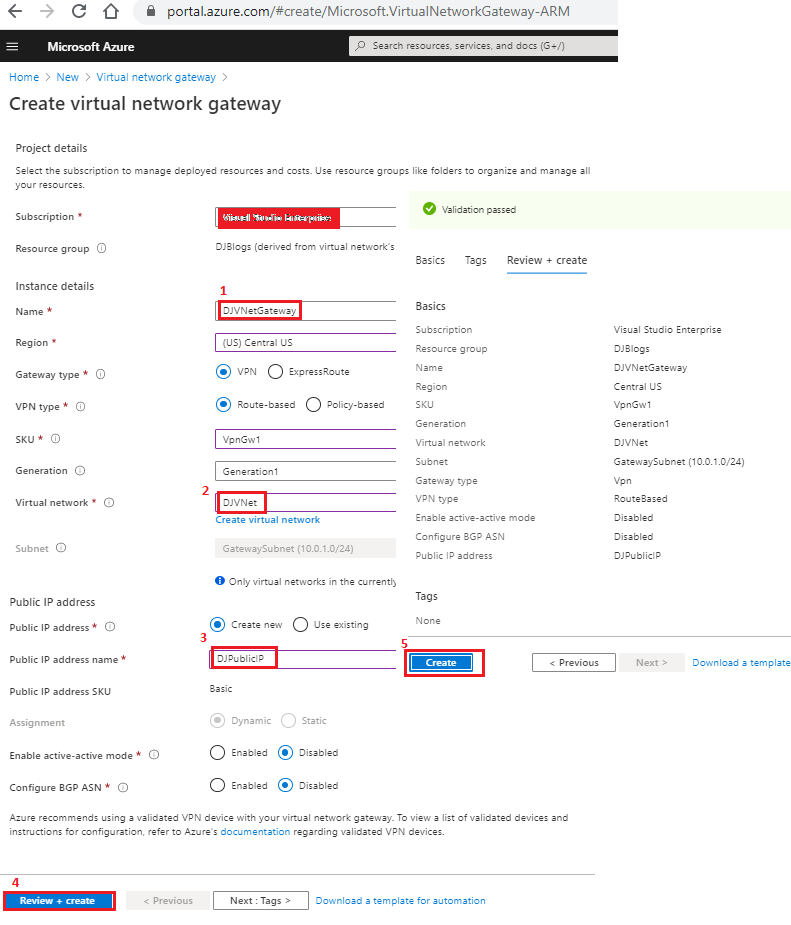Focus the Search resources, services, and docs box
The height and width of the screenshot is (925, 791).
[x=484, y=45]
